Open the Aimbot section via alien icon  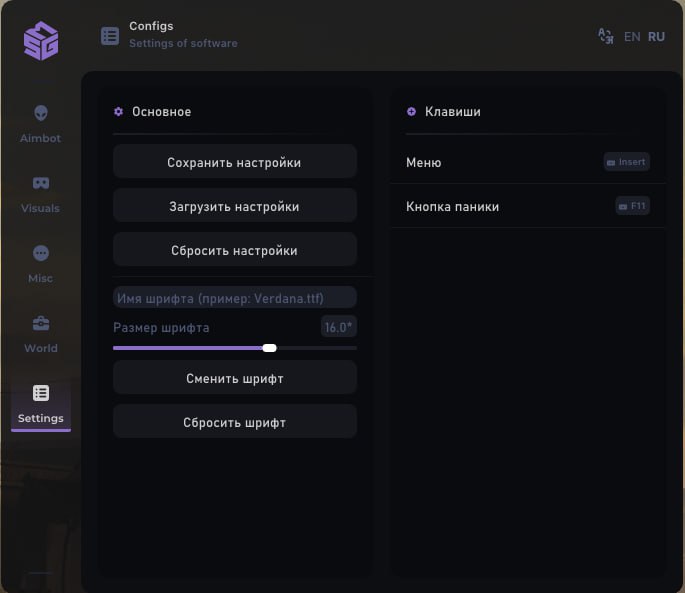[x=41, y=114]
